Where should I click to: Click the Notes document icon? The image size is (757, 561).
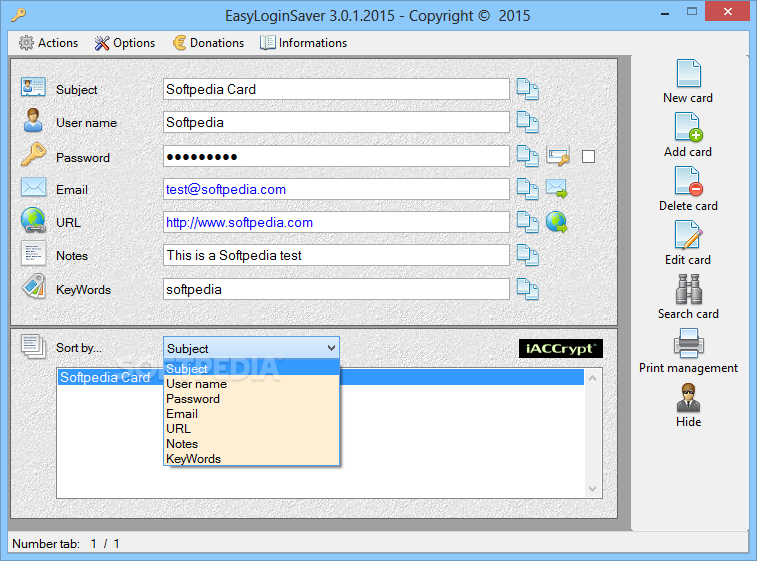tap(33, 253)
